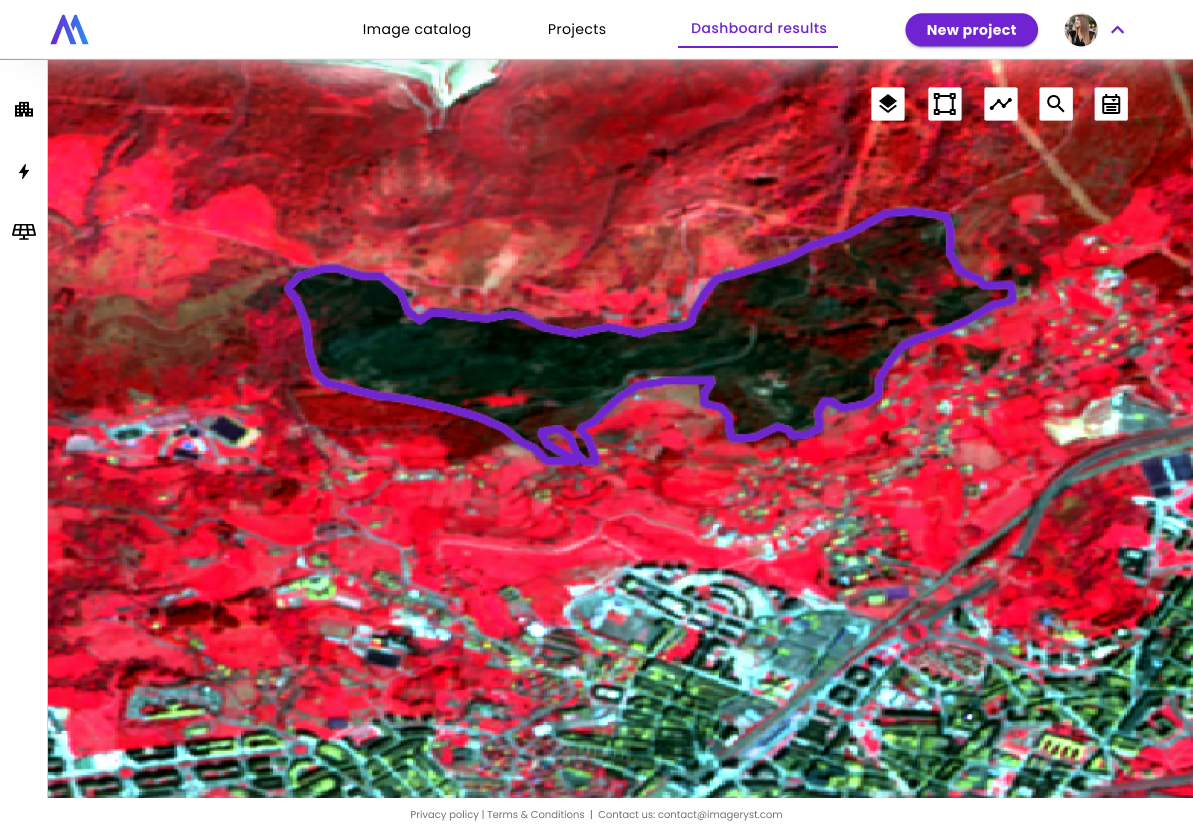This screenshot has height=830, width=1193.
Task: Open the solar panel sidebar icon
Action: (x=24, y=232)
